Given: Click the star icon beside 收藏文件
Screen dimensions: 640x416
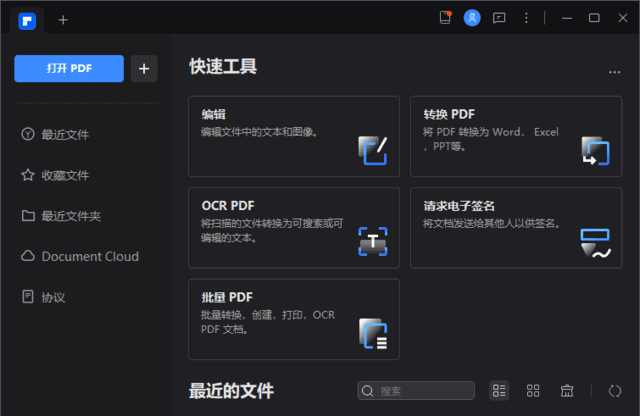Looking at the screenshot, I should (x=28, y=175).
